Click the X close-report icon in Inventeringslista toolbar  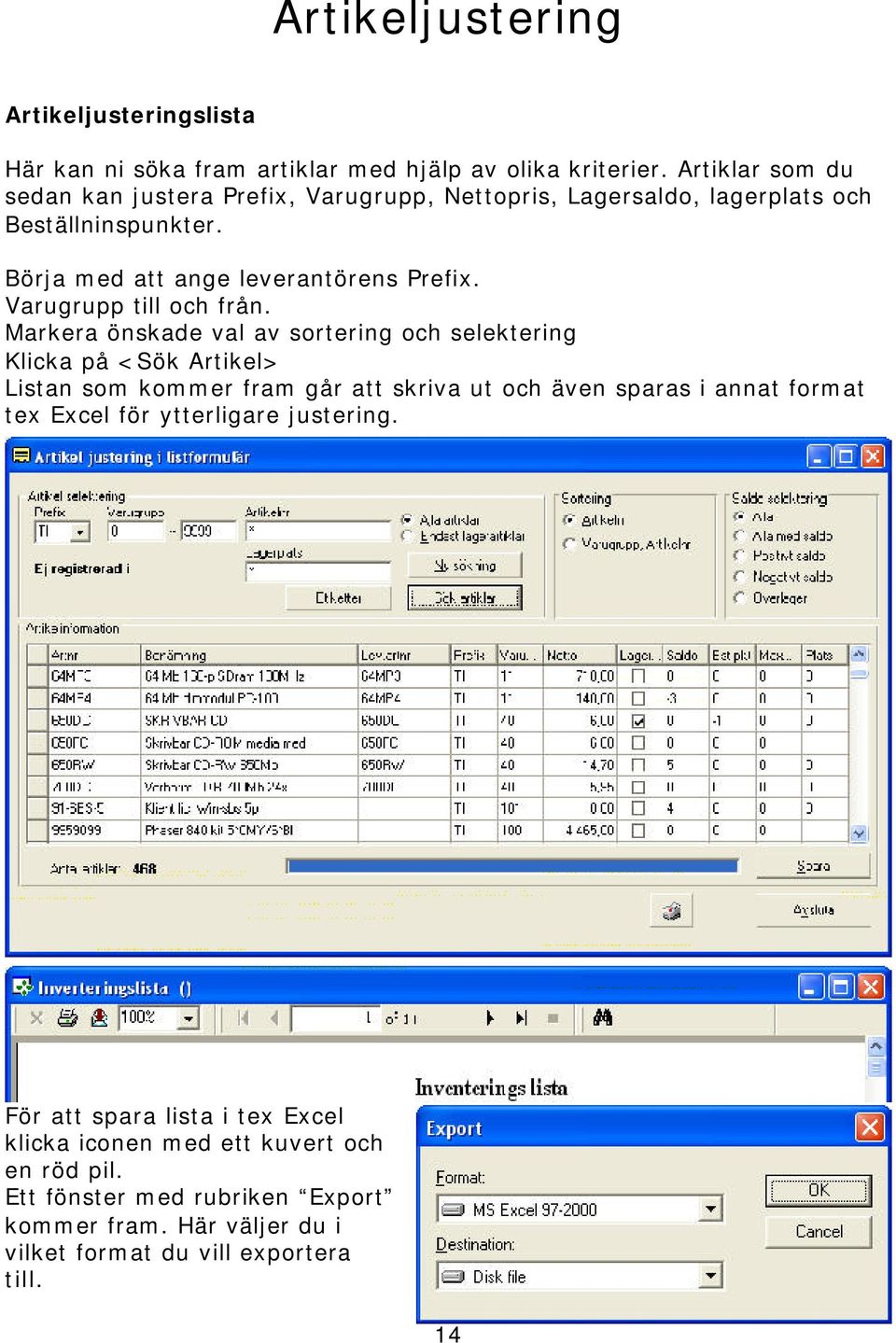pyautogui.click(x=36, y=1018)
